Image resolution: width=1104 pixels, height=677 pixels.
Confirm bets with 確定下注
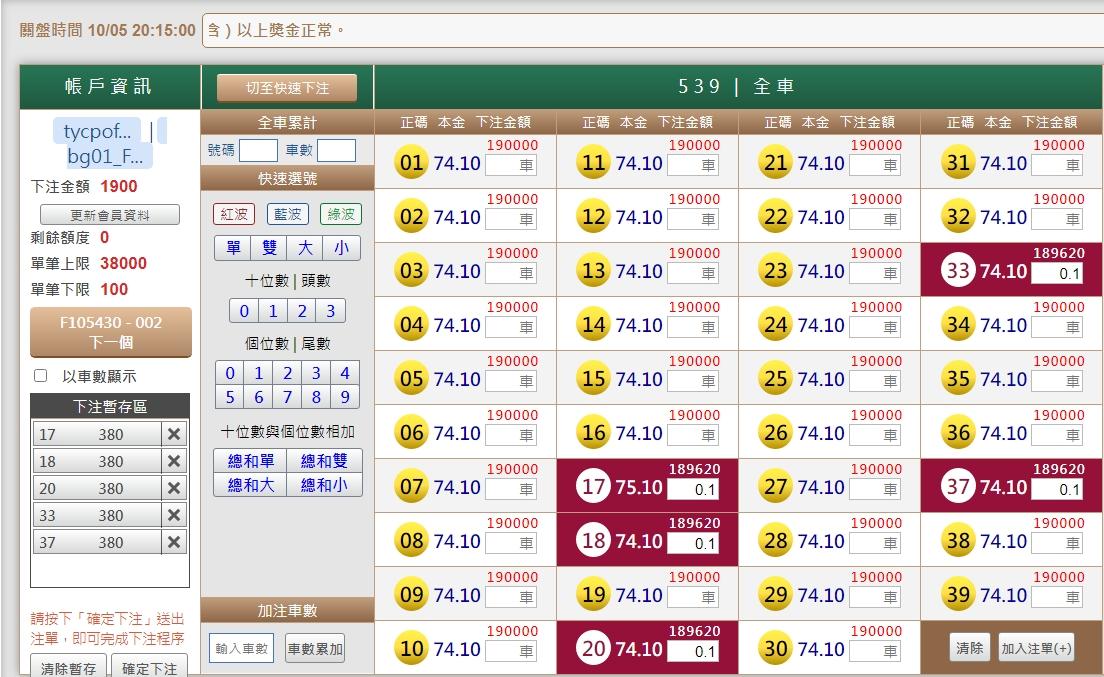pyautogui.click(x=149, y=666)
